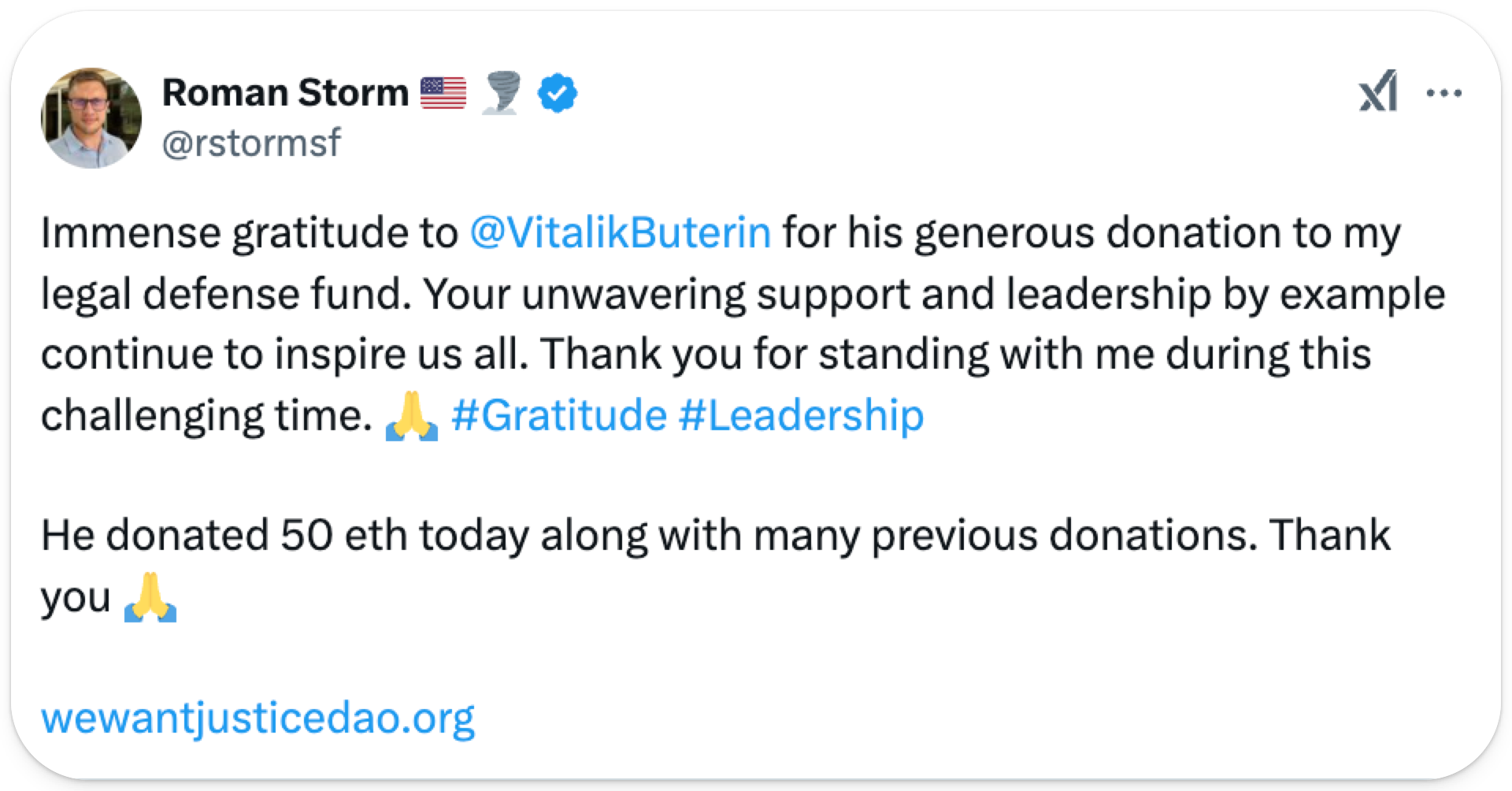This screenshot has width=1512, height=791.
Task: Click the tornado emoji beside name
Action: coord(501,94)
